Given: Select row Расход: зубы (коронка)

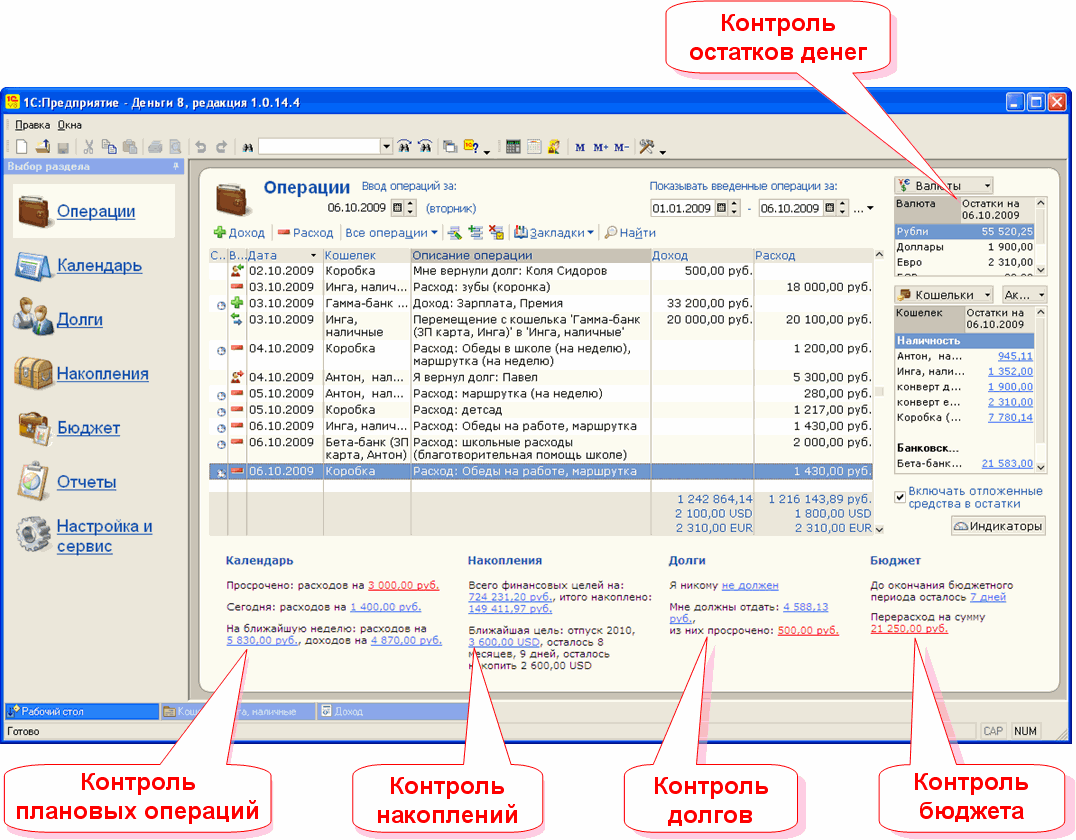Looking at the screenshot, I should [541, 287].
